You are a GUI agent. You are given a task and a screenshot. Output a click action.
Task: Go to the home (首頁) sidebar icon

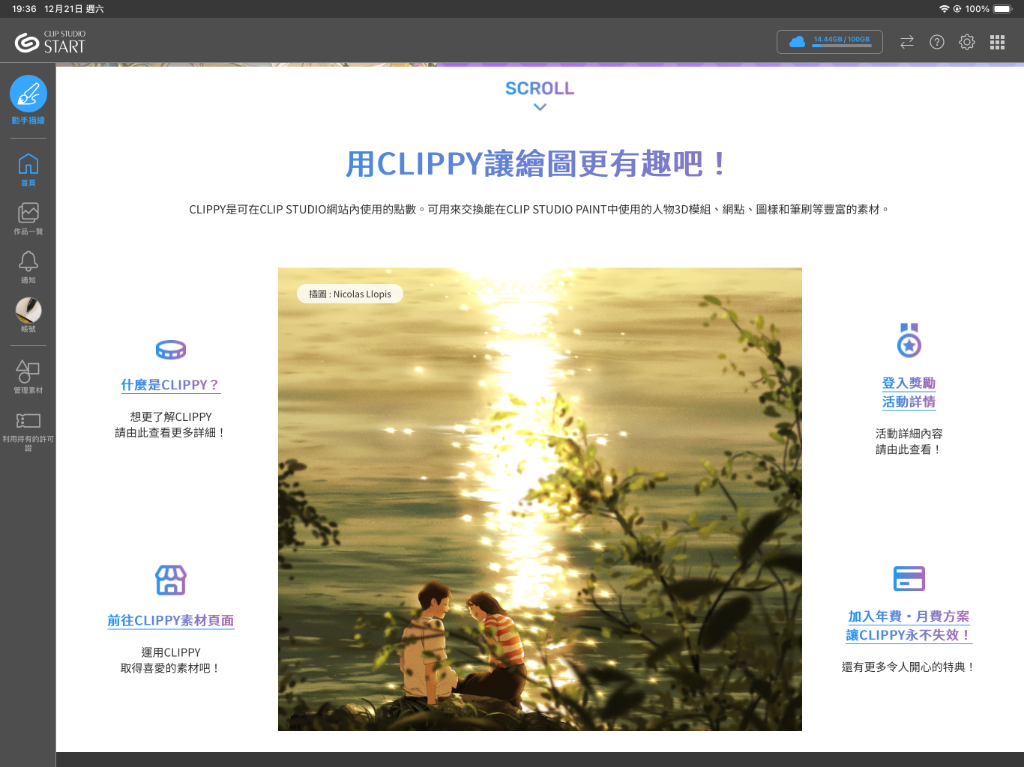(x=28, y=164)
